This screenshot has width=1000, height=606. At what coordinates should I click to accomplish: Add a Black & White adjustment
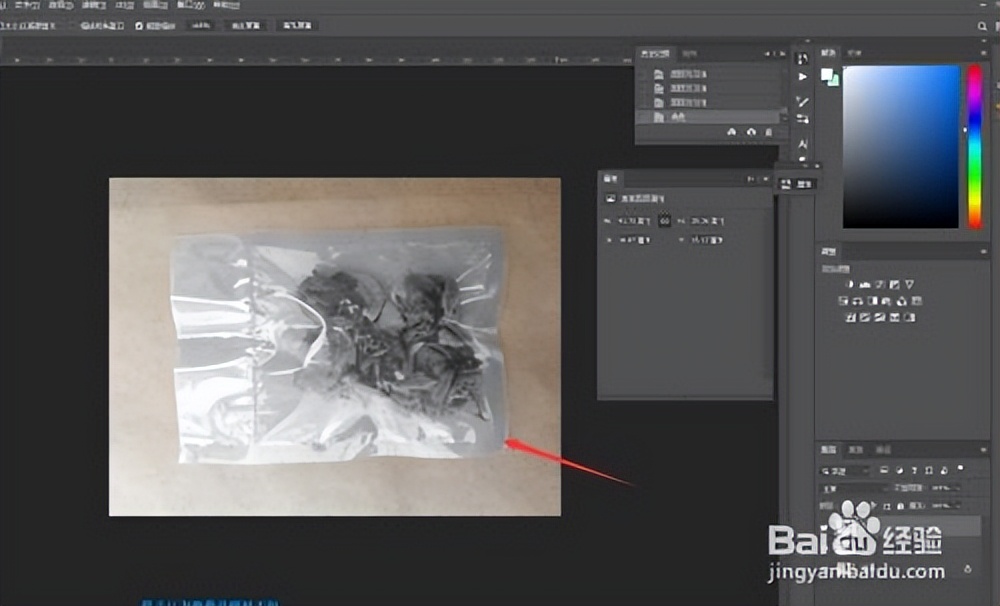873,301
